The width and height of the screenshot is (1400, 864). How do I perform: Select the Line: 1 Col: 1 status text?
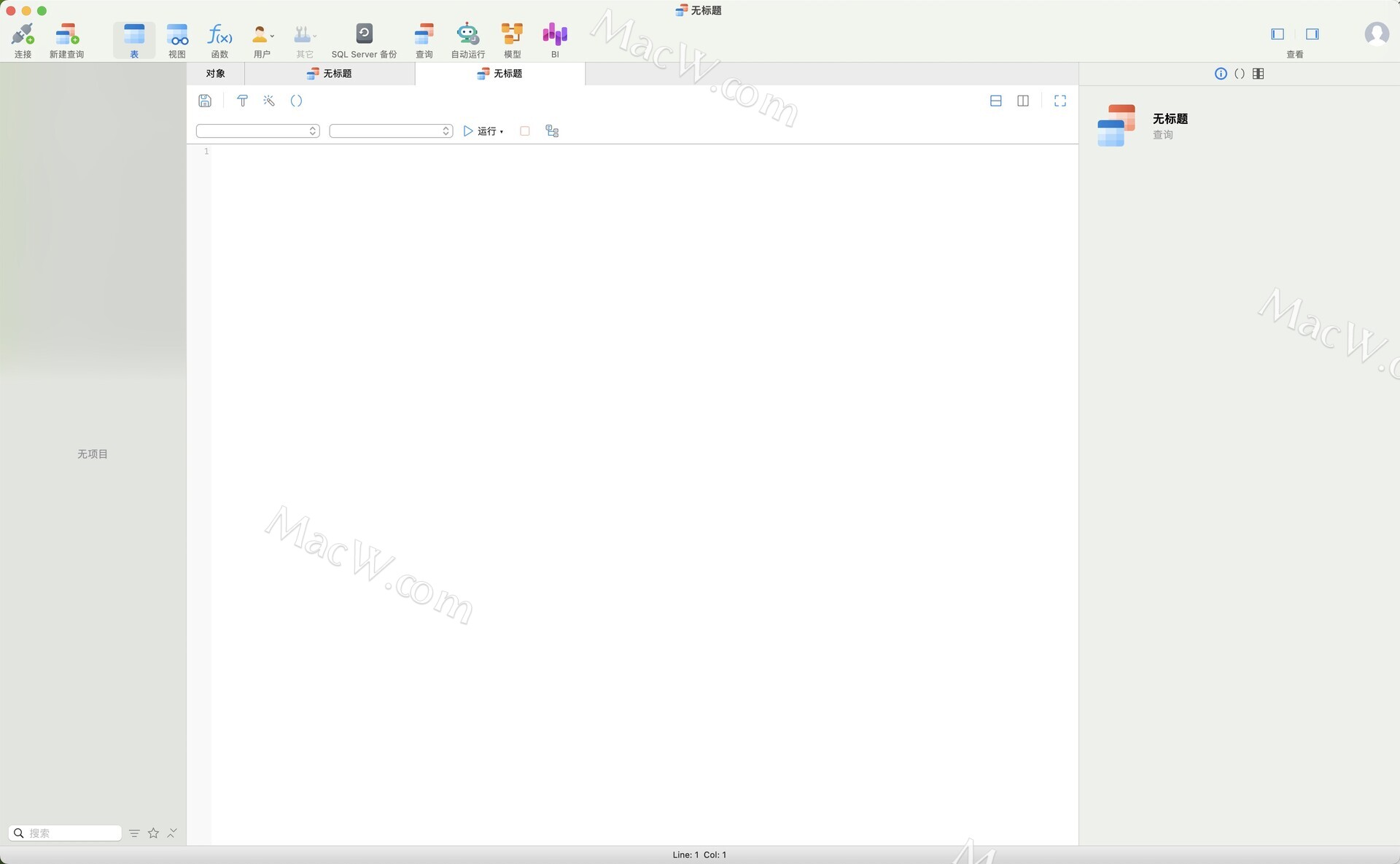click(699, 855)
